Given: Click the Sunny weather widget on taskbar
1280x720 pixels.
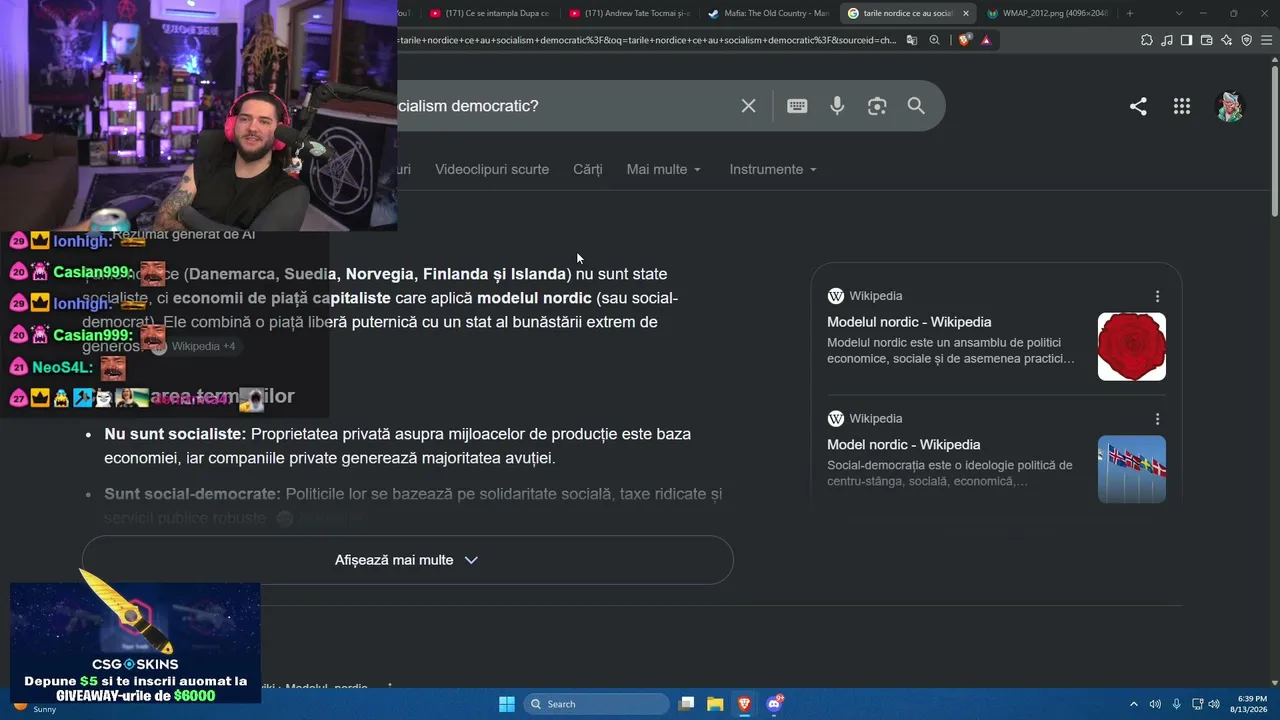Looking at the screenshot, I should (x=35, y=706).
